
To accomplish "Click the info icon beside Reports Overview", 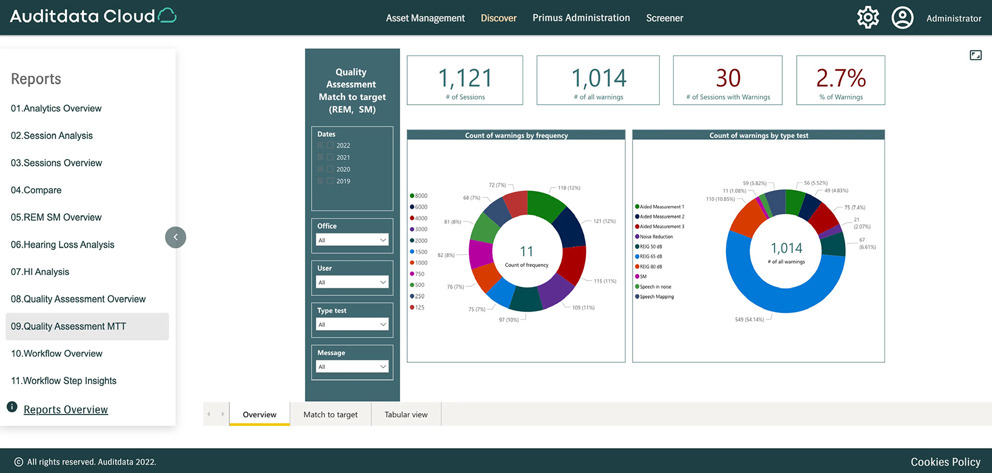I will pyautogui.click(x=12, y=407).
